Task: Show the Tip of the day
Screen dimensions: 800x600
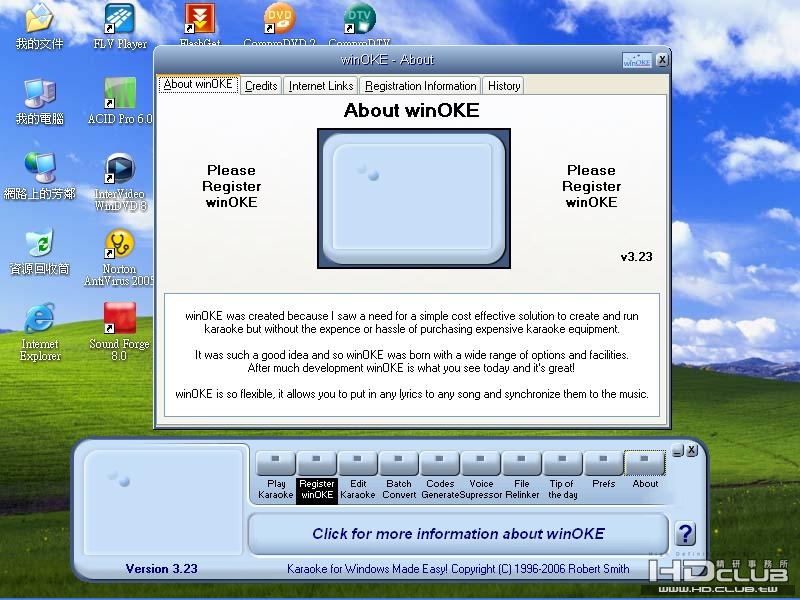Action: [x=562, y=463]
